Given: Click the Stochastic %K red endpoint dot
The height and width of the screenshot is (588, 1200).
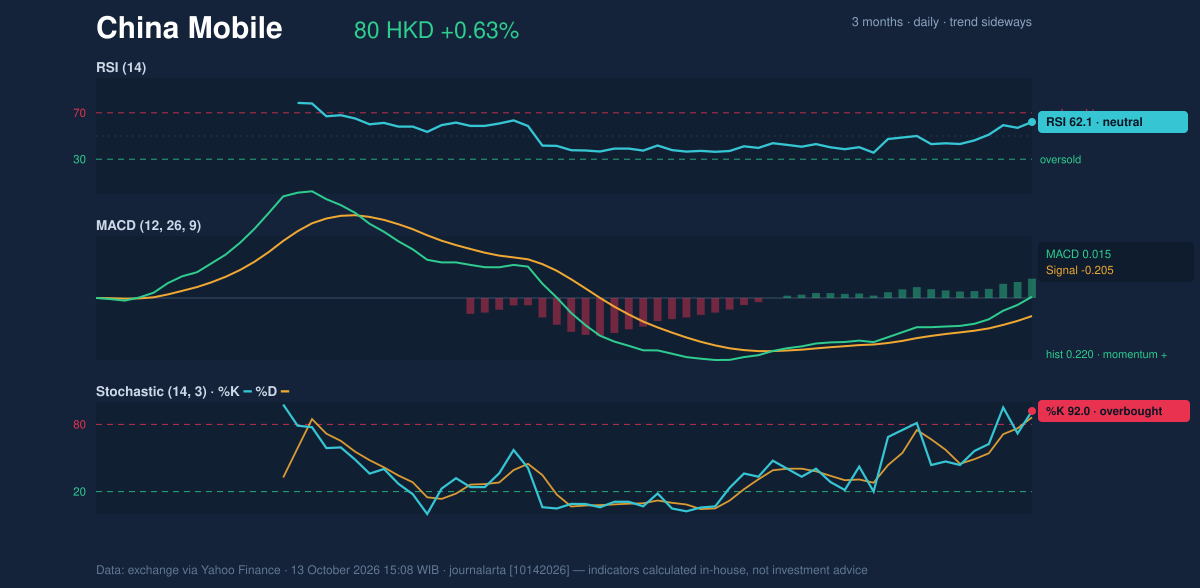Looking at the screenshot, I should (x=1032, y=411).
